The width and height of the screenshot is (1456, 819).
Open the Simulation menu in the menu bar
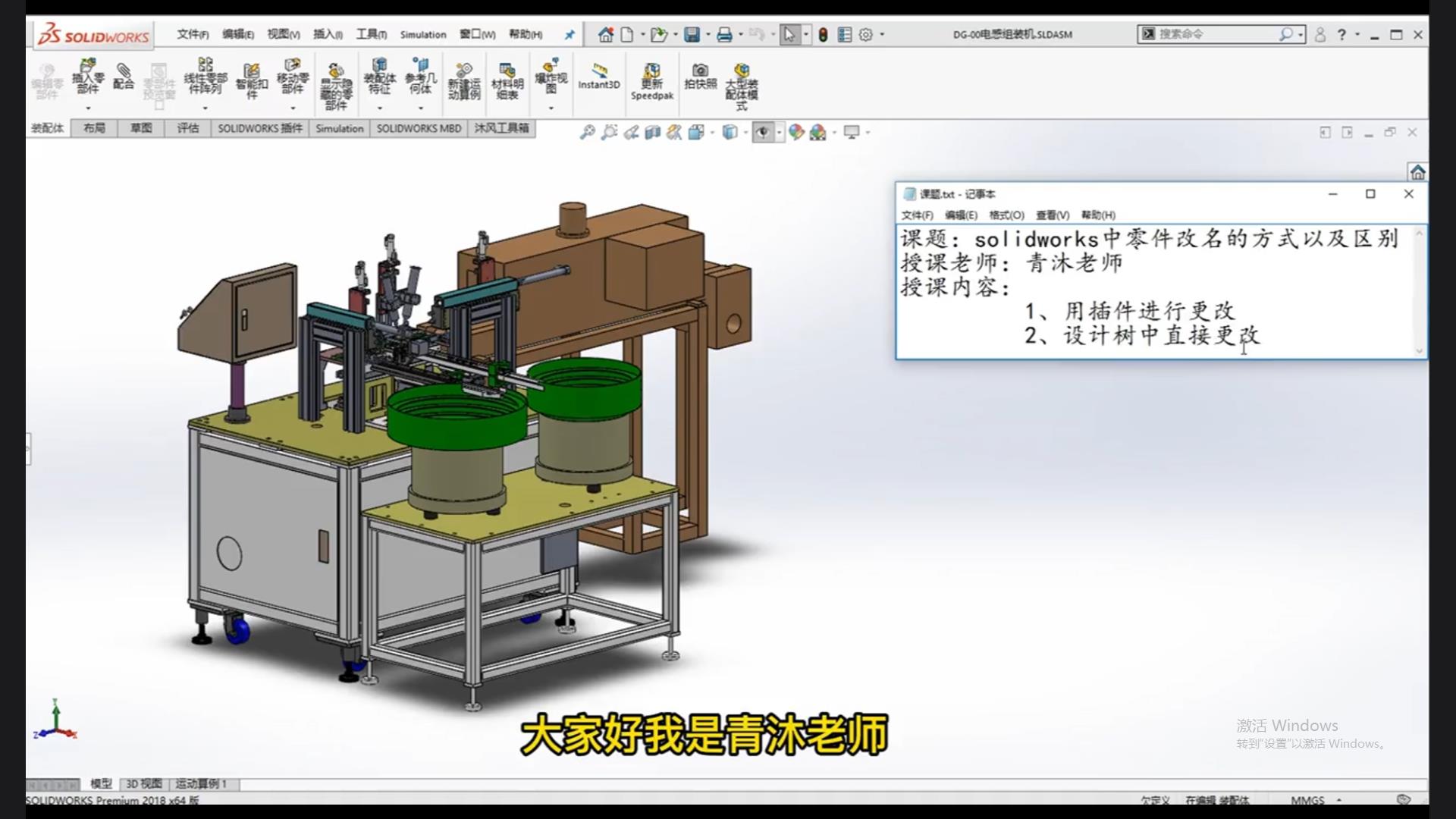(x=423, y=34)
